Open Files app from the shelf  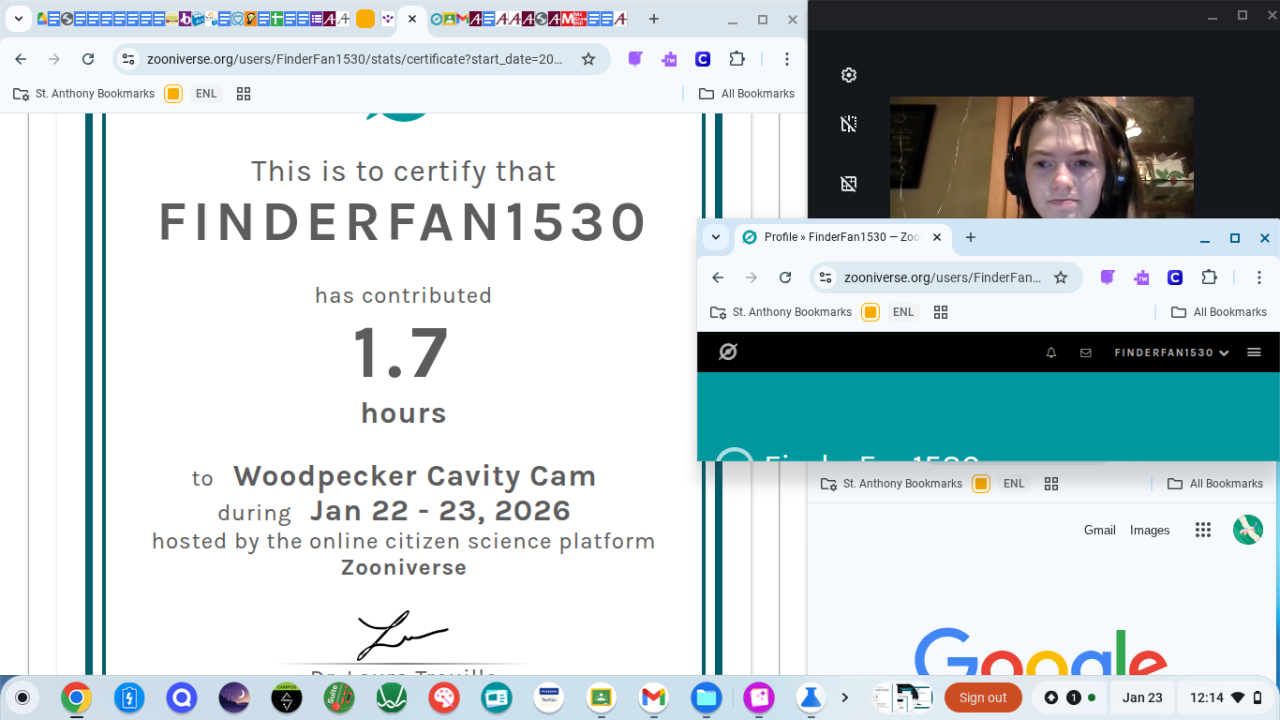(706, 698)
